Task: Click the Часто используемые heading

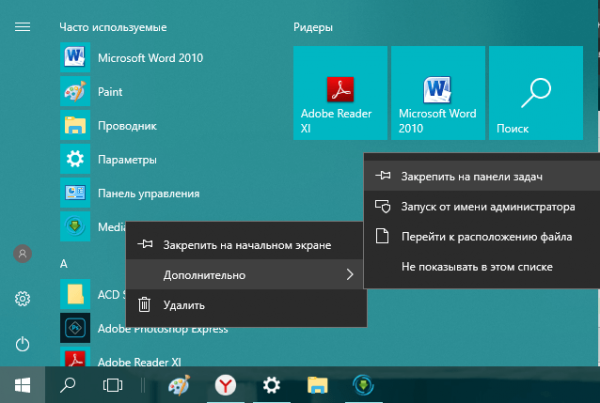Action: (113, 27)
